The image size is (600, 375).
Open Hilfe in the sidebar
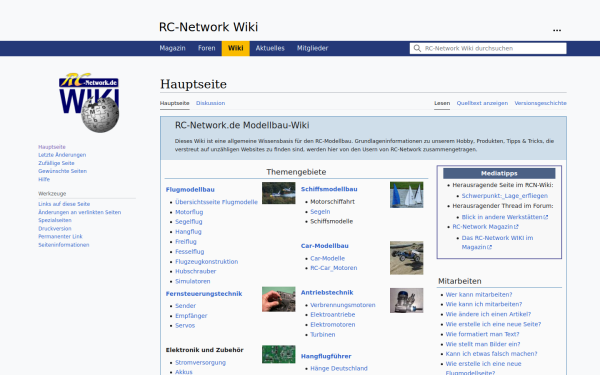(x=44, y=179)
